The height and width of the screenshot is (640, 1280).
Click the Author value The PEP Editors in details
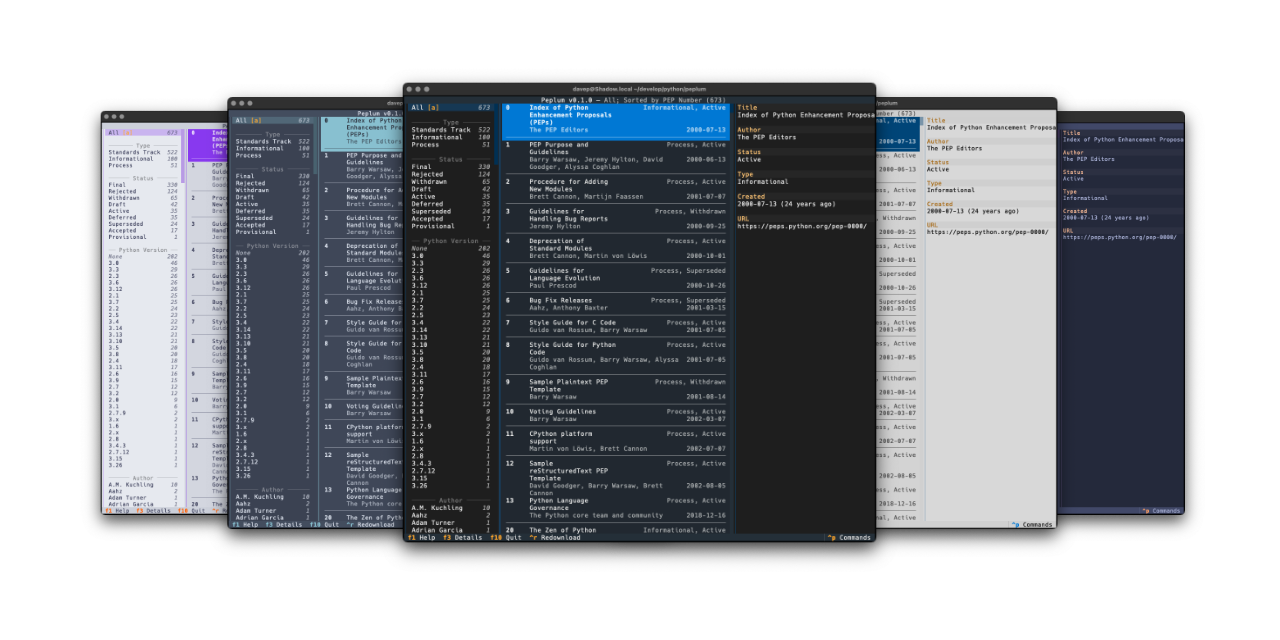[x=767, y=137]
